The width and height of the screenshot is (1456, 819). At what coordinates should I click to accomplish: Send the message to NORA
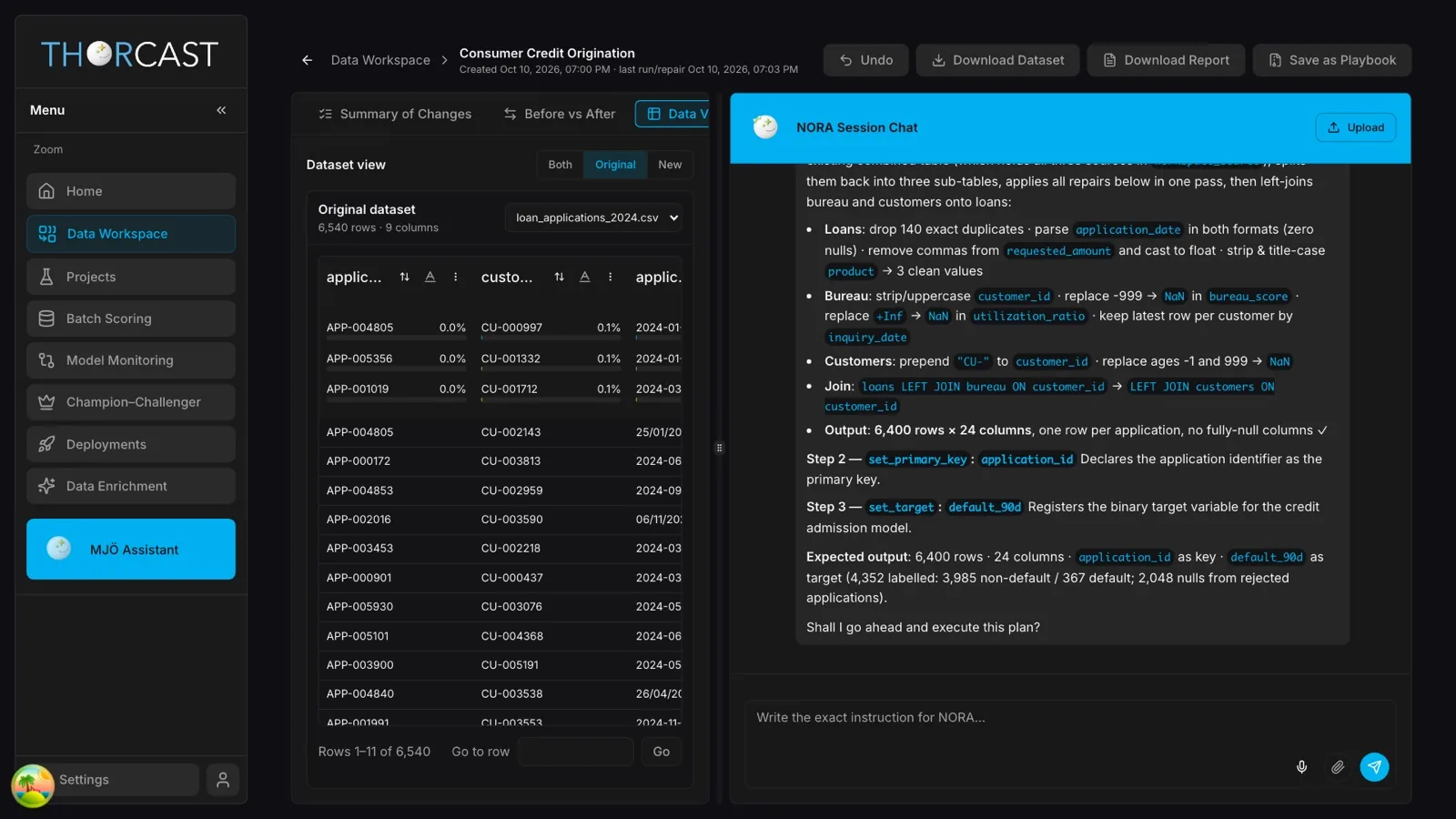(x=1374, y=767)
